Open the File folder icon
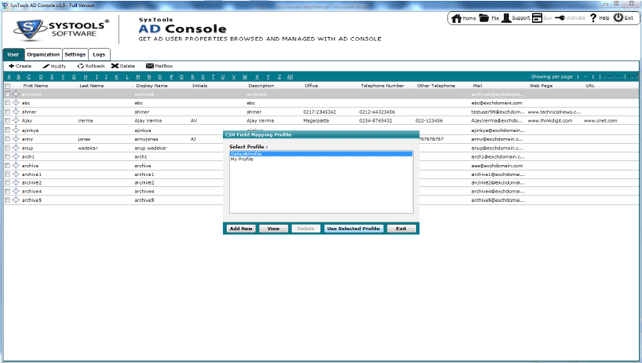The width and height of the screenshot is (642, 363). [484, 18]
